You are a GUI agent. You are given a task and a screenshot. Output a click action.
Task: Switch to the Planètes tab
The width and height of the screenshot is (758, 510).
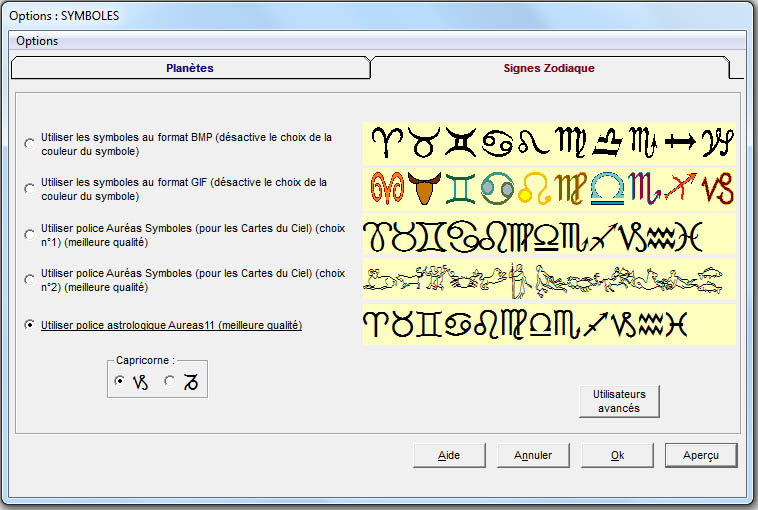pos(190,68)
